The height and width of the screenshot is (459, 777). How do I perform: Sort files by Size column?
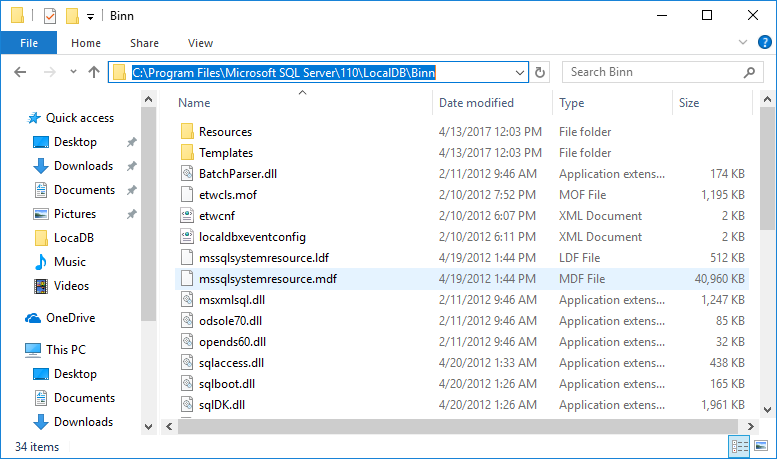(689, 103)
